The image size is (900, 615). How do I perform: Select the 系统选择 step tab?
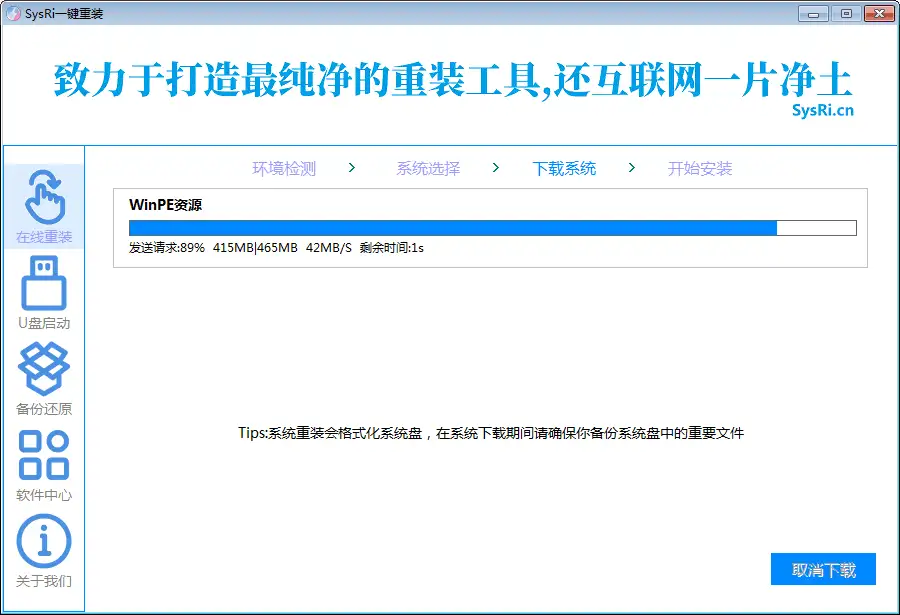coord(428,168)
